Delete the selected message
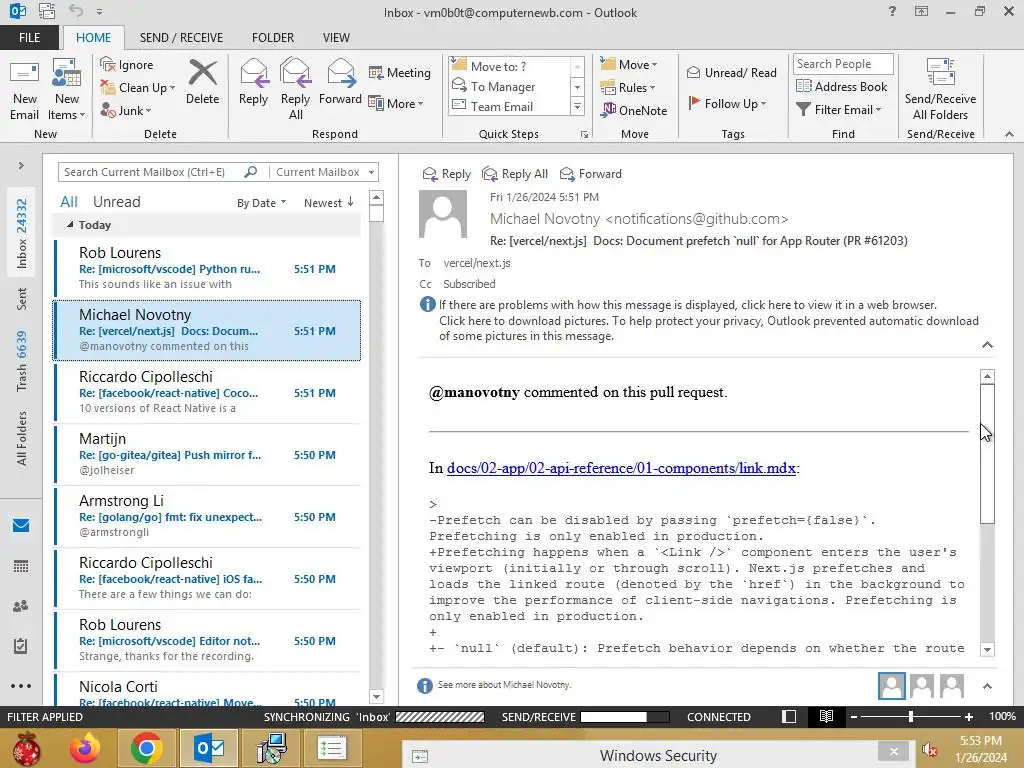The width and height of the screenshot is (1024, 768). pos(202,82)
